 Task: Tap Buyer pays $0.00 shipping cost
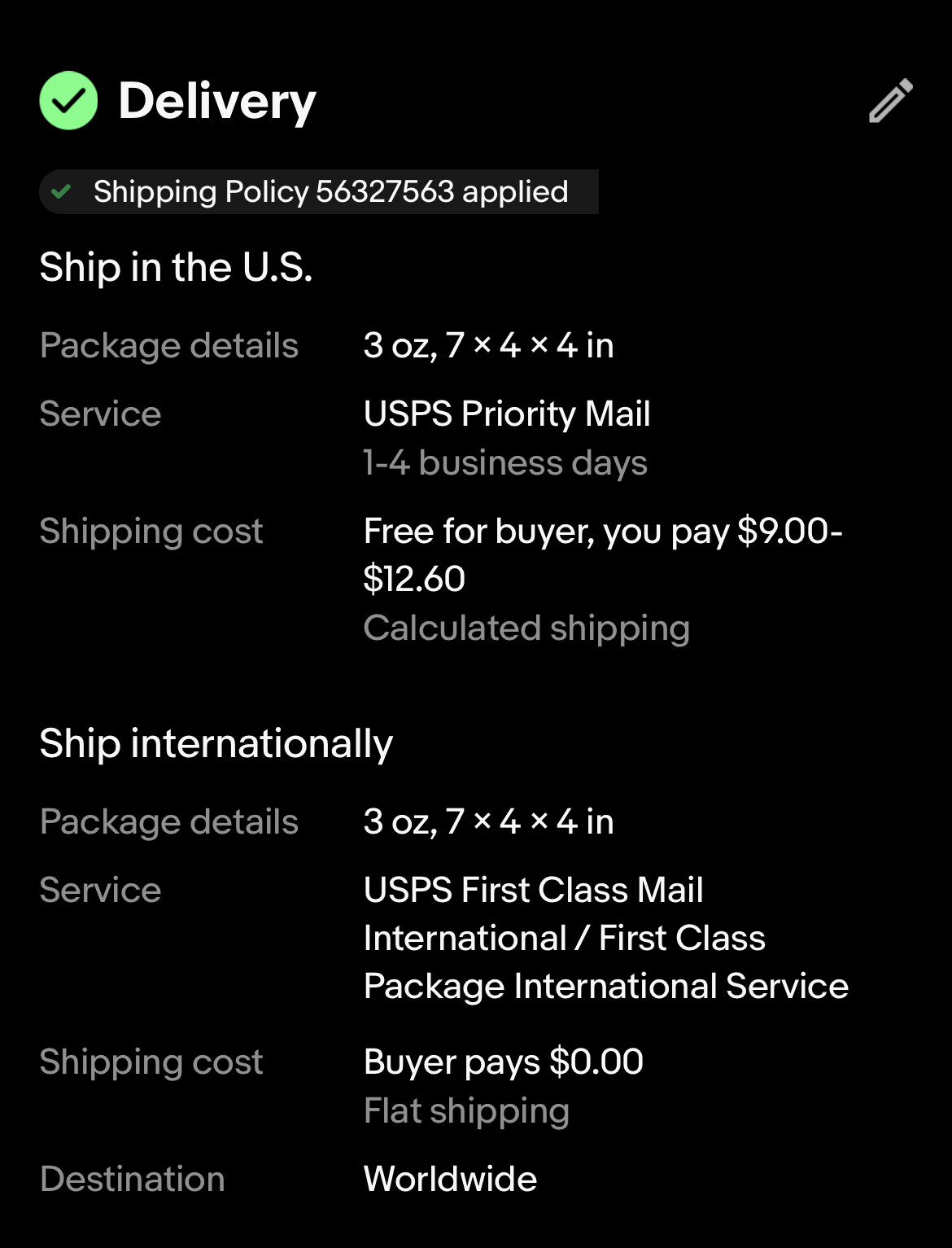pos(504,1062)
